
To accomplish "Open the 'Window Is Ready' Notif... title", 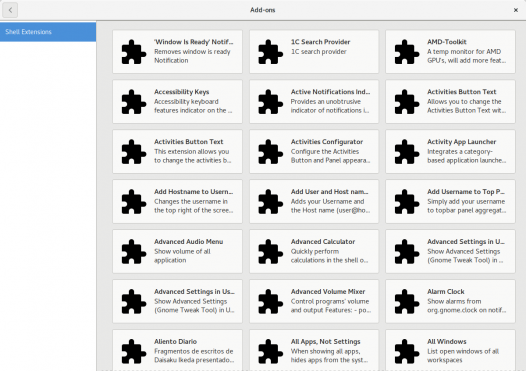I will tap(194, 42).
